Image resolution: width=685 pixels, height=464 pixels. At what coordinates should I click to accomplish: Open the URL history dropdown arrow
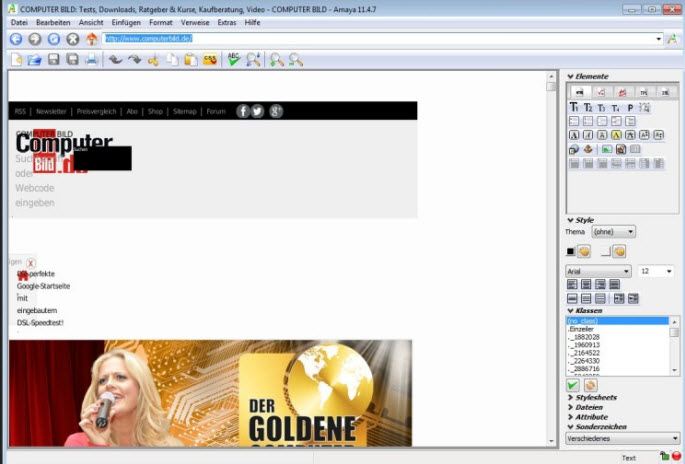click(658, 39)
